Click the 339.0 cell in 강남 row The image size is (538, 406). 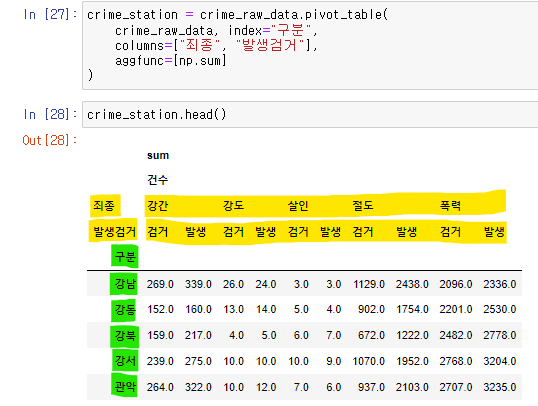(x=198, y=284)
